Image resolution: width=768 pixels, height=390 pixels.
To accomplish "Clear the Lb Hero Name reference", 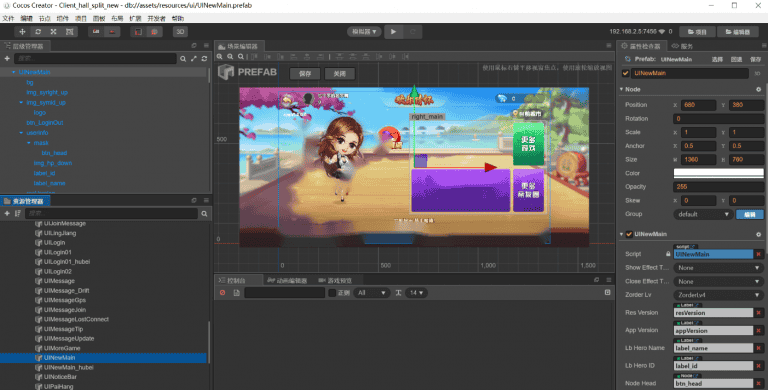I will pyautogui.click(x=759, y=348).
